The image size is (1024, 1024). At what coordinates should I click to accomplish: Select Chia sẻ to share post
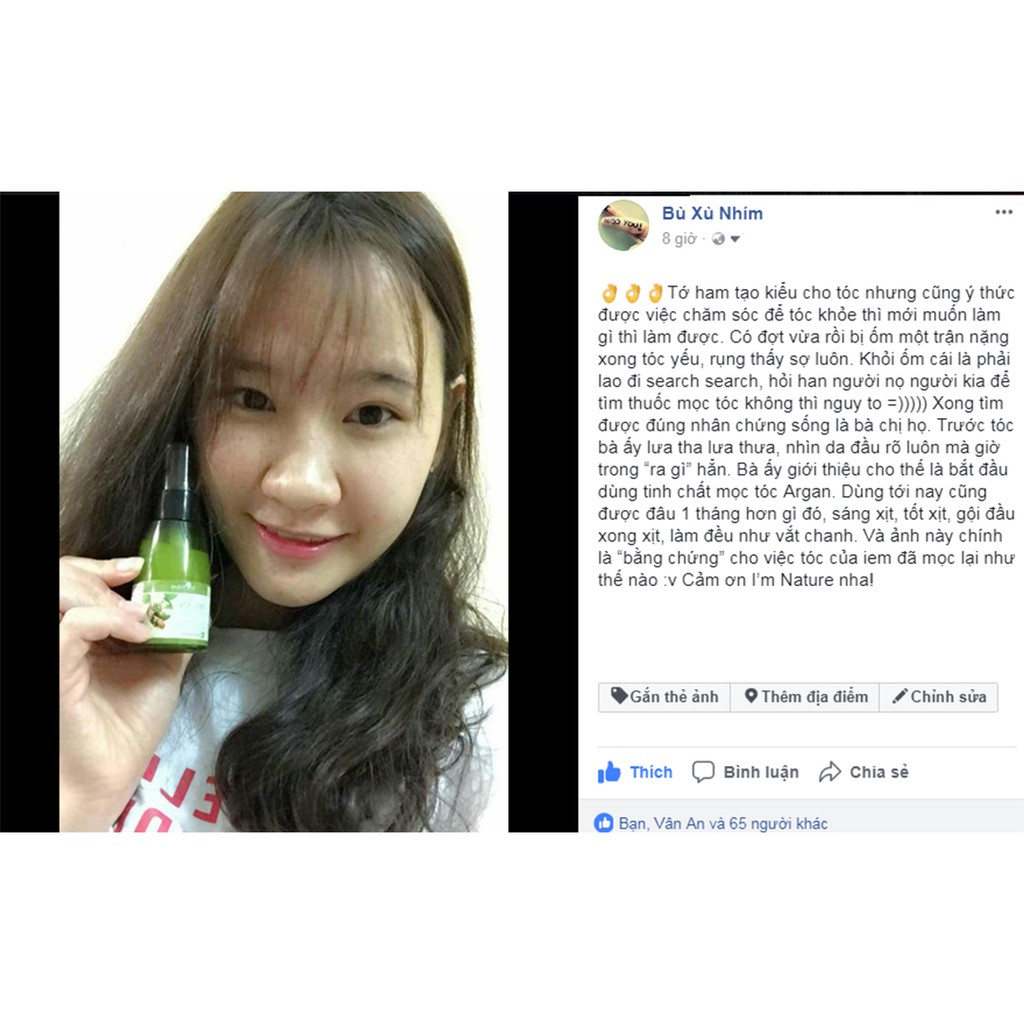pyautogui.click(x=864, y=772)
